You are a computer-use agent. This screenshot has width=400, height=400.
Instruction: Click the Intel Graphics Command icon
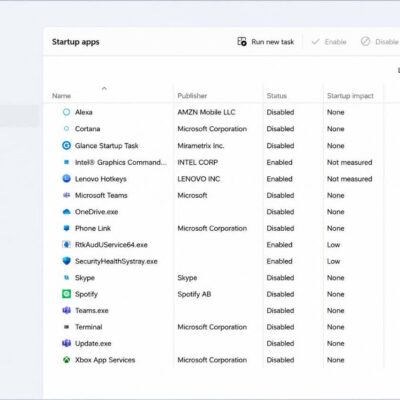pyautogui.click(x=66, y=162)
